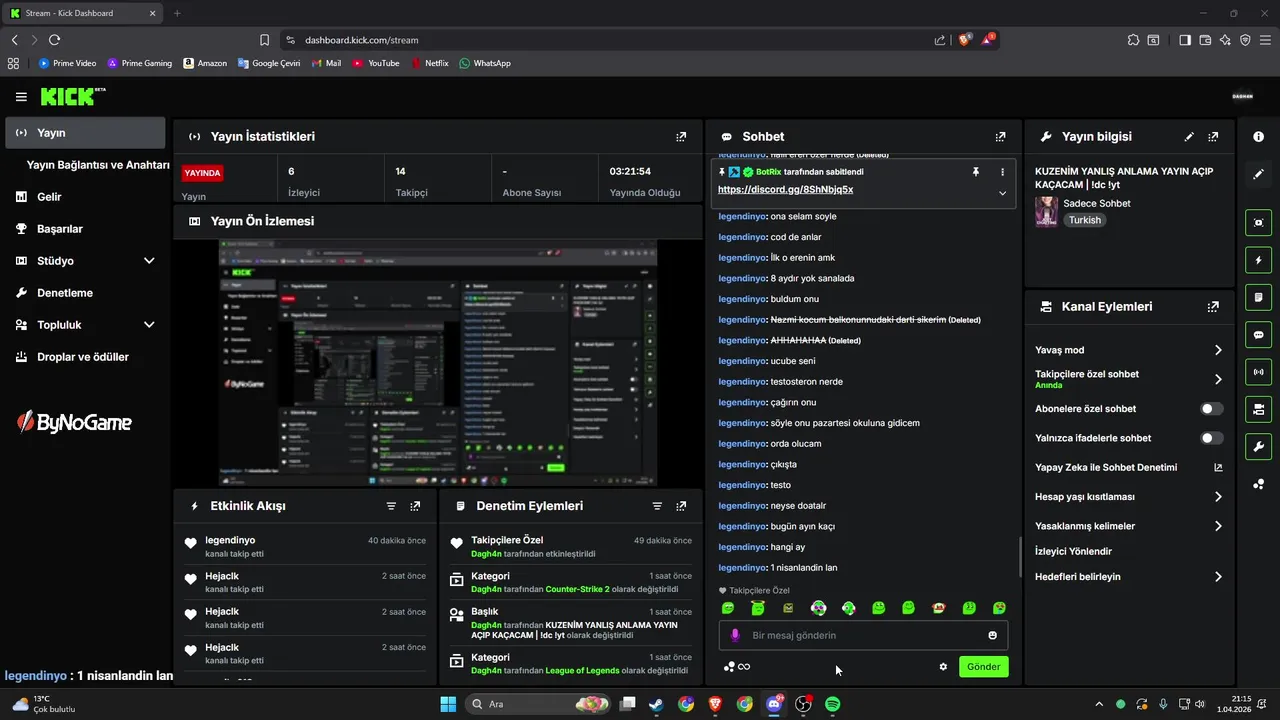Toggle stream preview widget in right sidebar
The width and height of the screenshot is (1280, 720).
pyautogui.click(x=1258, y=223)
